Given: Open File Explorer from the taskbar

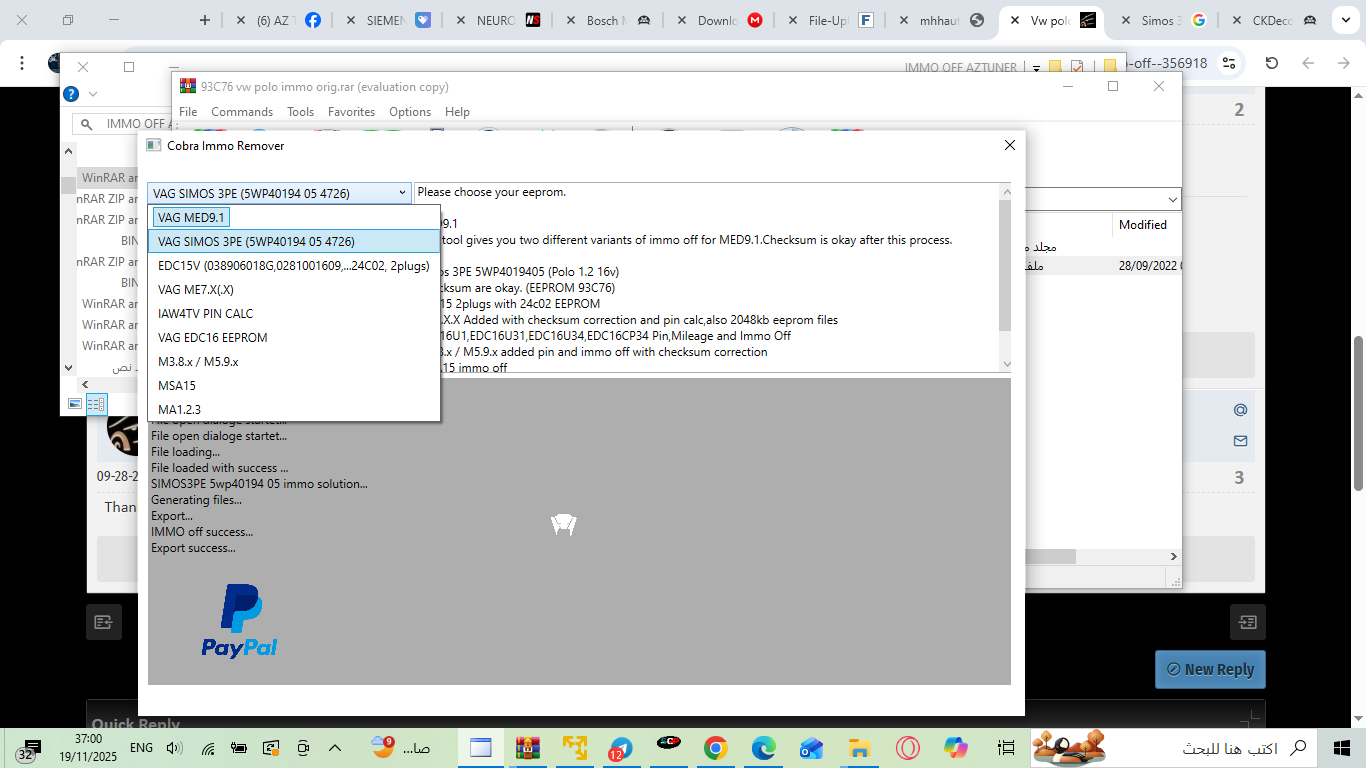Looking at the screenshot, I should click(859, 748).
